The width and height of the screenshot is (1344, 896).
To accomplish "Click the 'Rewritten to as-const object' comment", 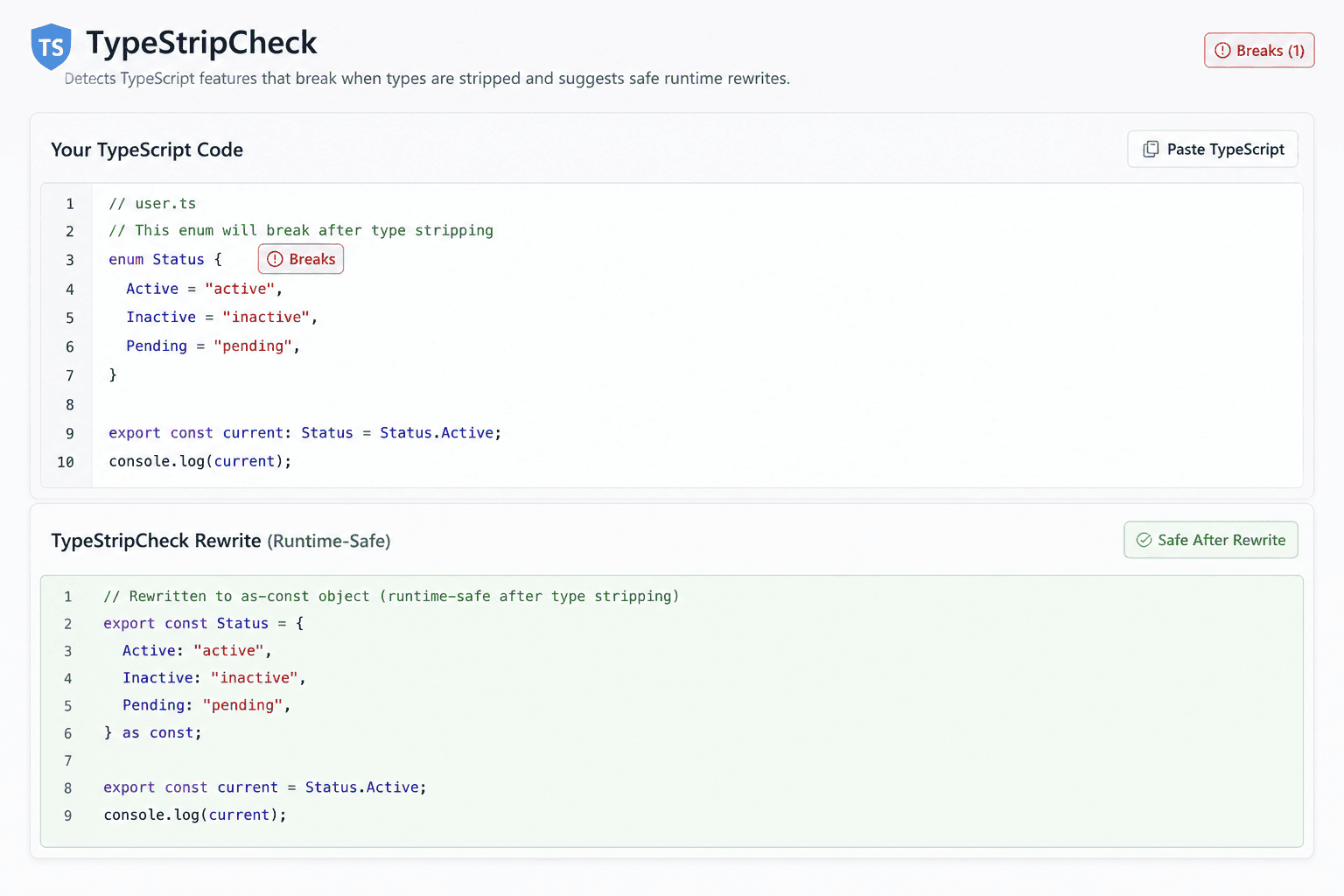I will (x=391, y=597).
